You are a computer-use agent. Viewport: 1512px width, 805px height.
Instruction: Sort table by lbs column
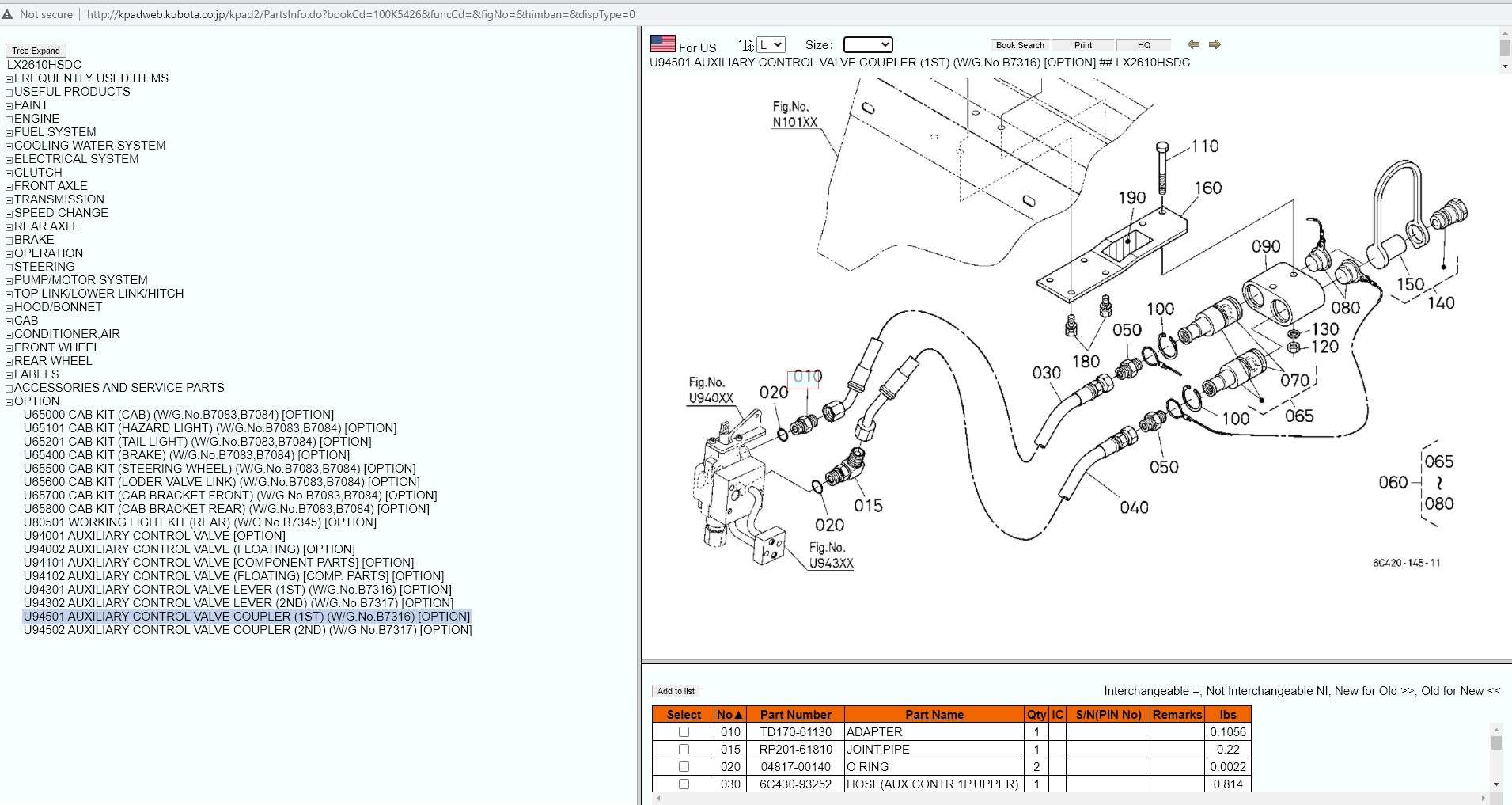point(1228,715)
